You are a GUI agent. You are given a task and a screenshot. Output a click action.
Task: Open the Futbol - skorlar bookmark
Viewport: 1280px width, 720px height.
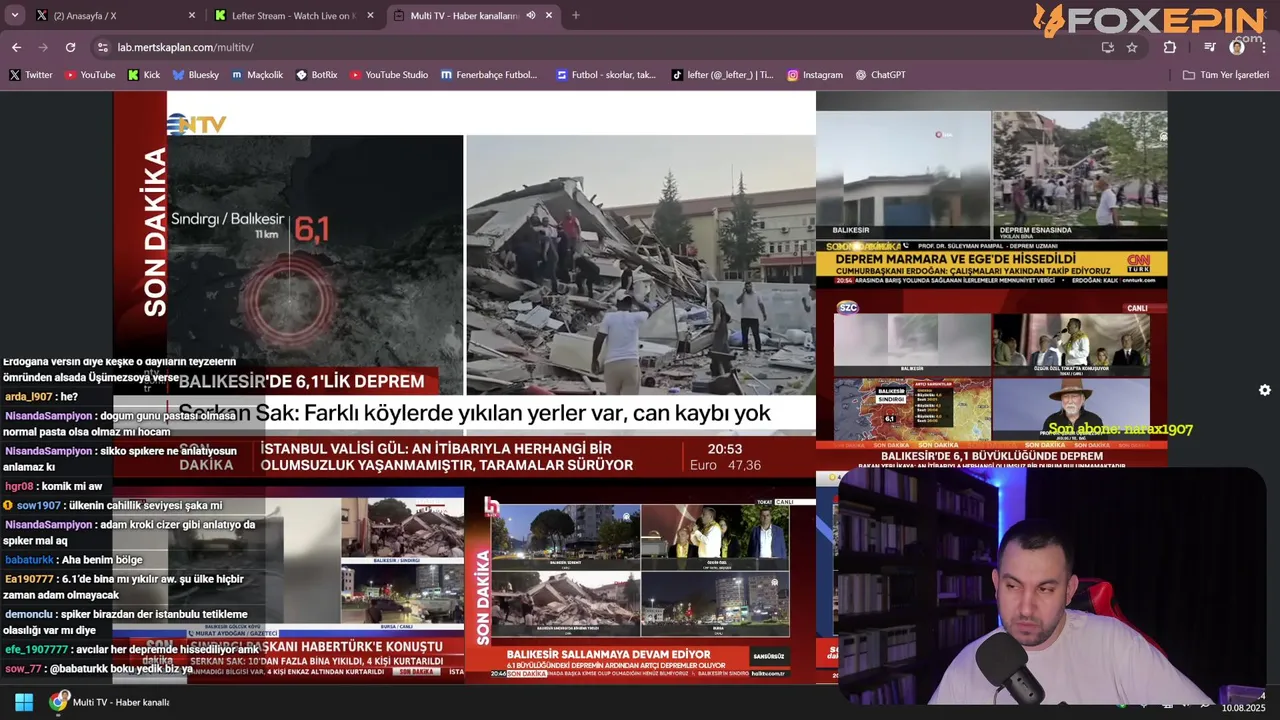pyautogui.click(x=607, y=75)
